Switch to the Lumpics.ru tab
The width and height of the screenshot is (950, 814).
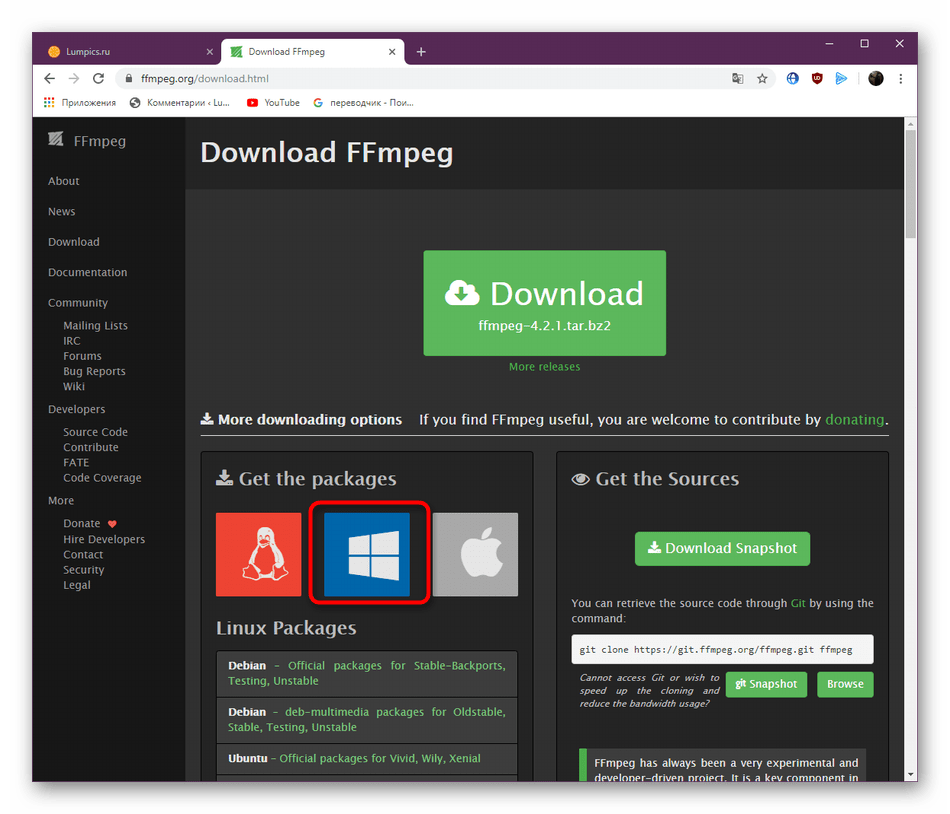point(128,52)
